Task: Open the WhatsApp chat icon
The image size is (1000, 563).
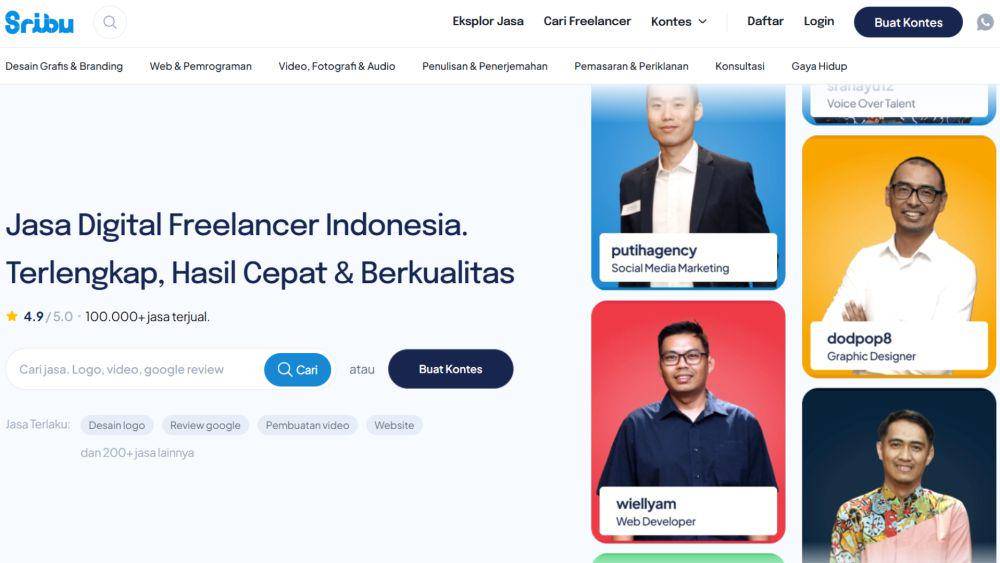Action: (x=985, y=22)
